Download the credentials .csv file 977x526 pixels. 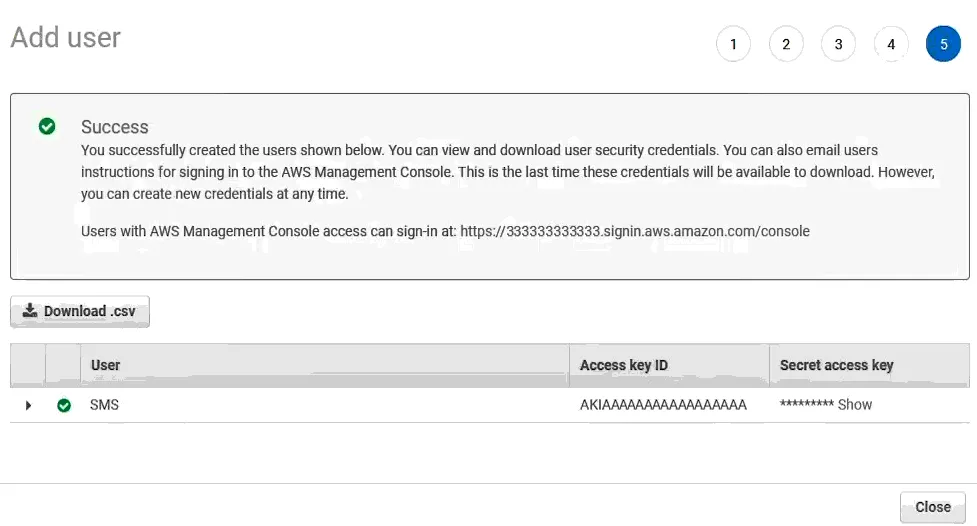click(x=80, y=311)
